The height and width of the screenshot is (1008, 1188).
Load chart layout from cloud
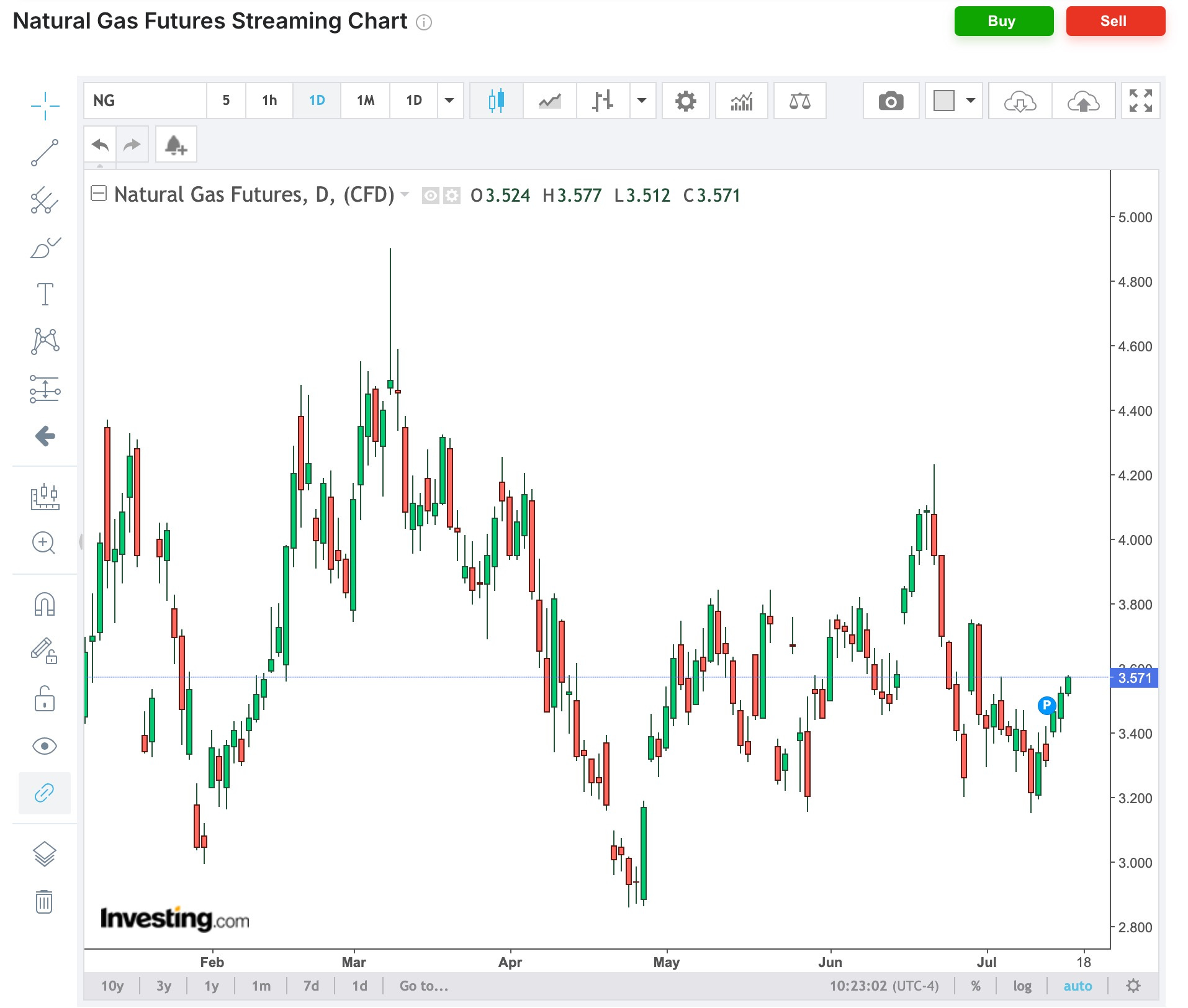(1020, 101)
